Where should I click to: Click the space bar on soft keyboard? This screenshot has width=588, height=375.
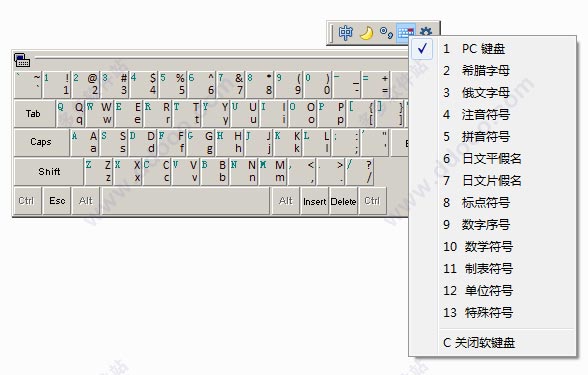tap(185, 201)
